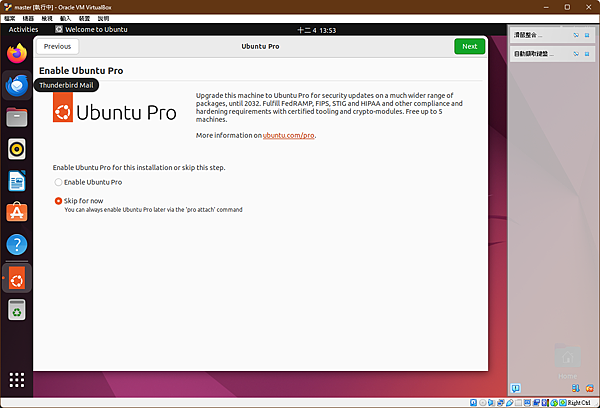Click the Welcome to Ubuntu app menu label

tap(96, 29)
